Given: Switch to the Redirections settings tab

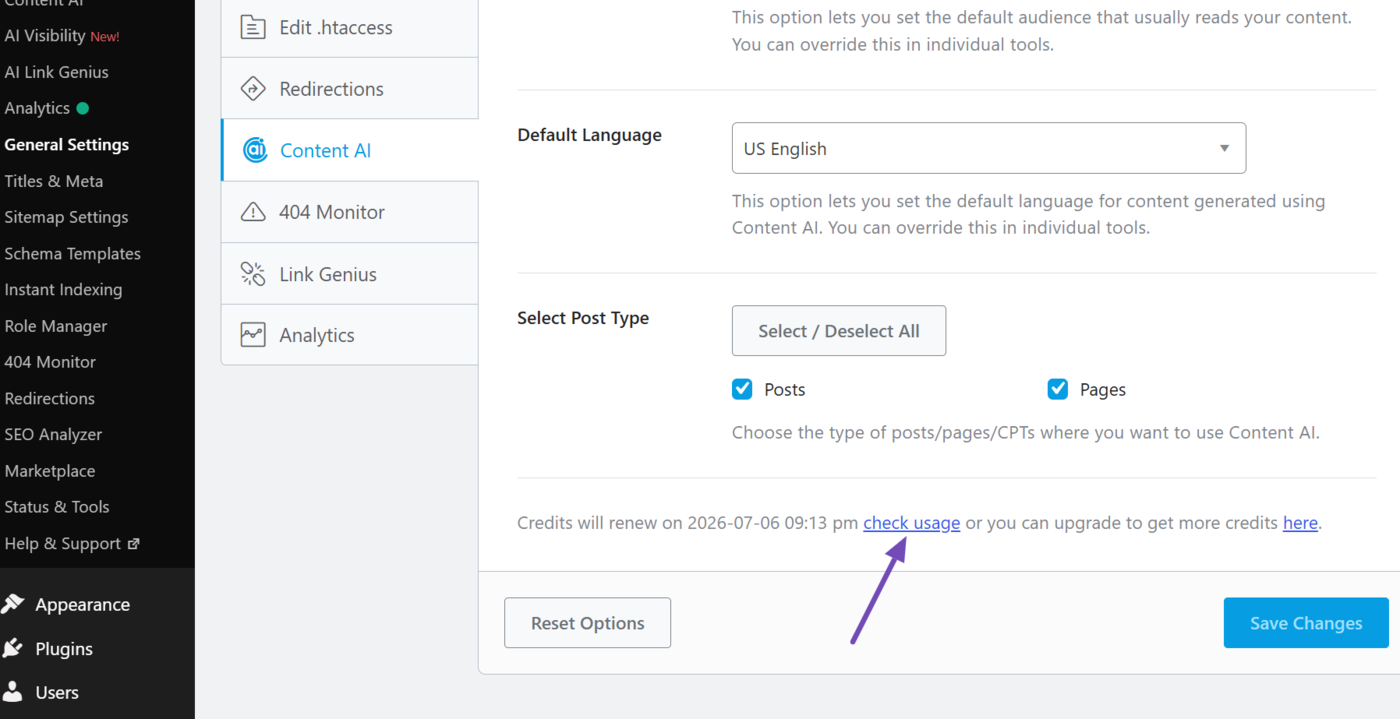Looking at the screenshot, I should tap(349, 89).
